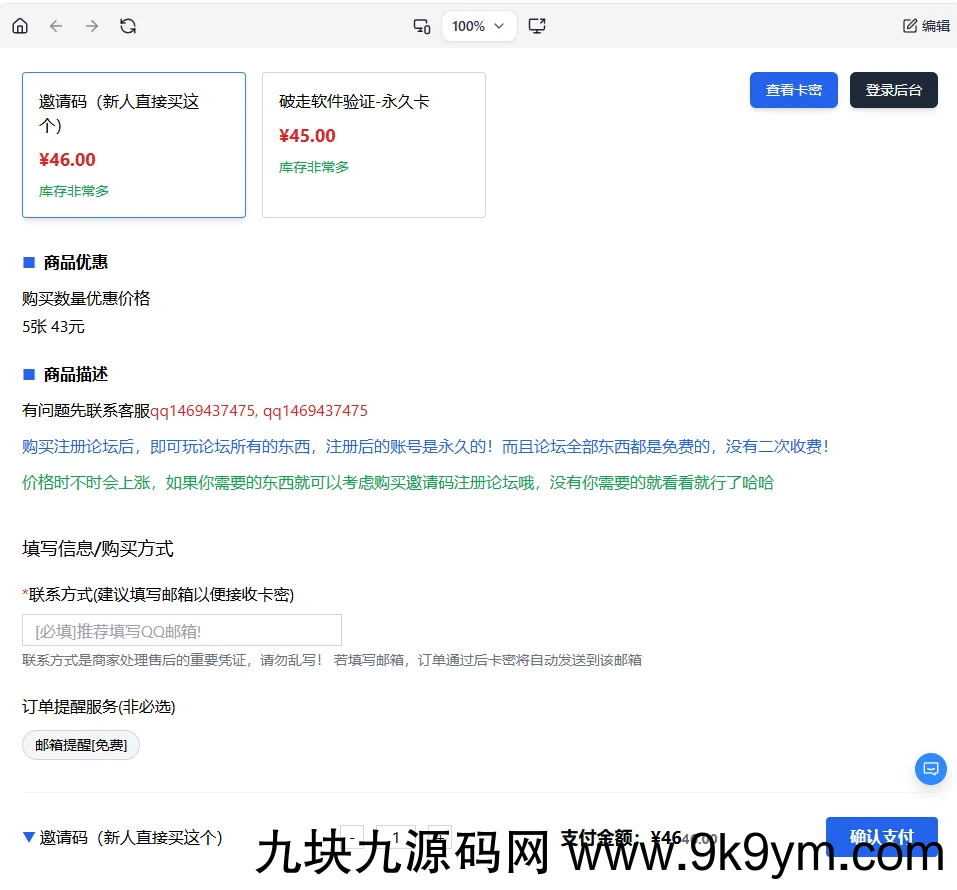Click the contact info input field

coord(182,630)
